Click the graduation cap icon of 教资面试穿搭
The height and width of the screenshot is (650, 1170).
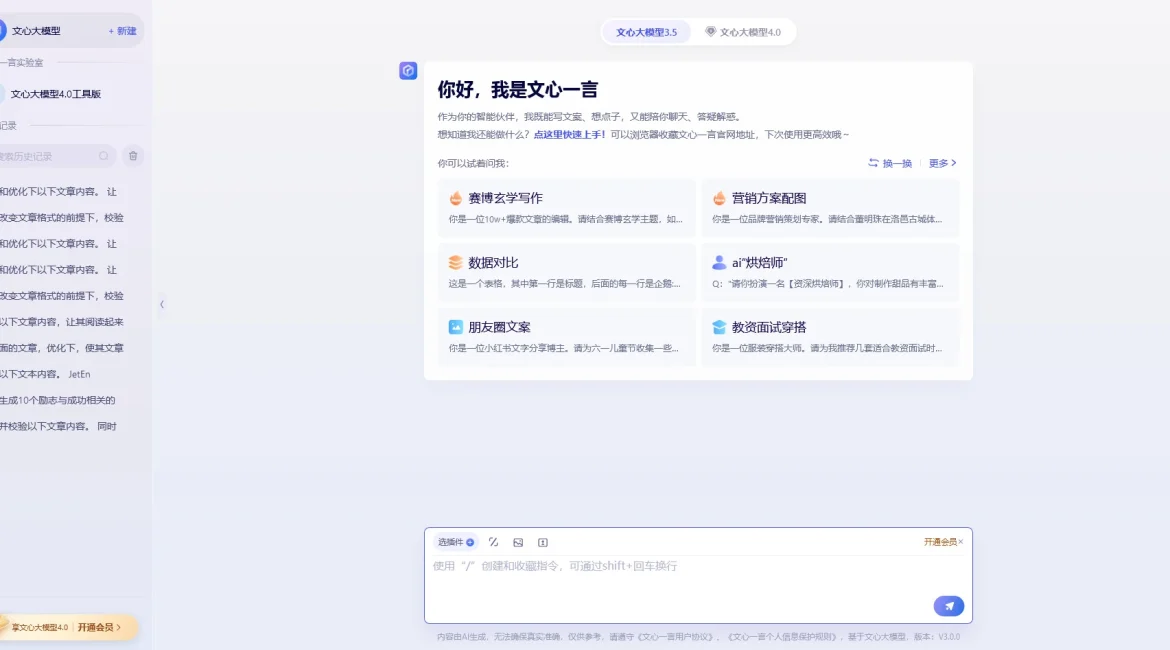click(719, 327)
